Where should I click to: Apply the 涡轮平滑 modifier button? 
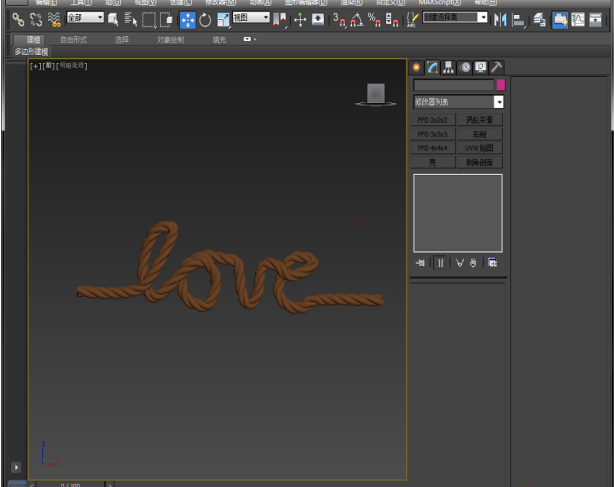[480, 120]
